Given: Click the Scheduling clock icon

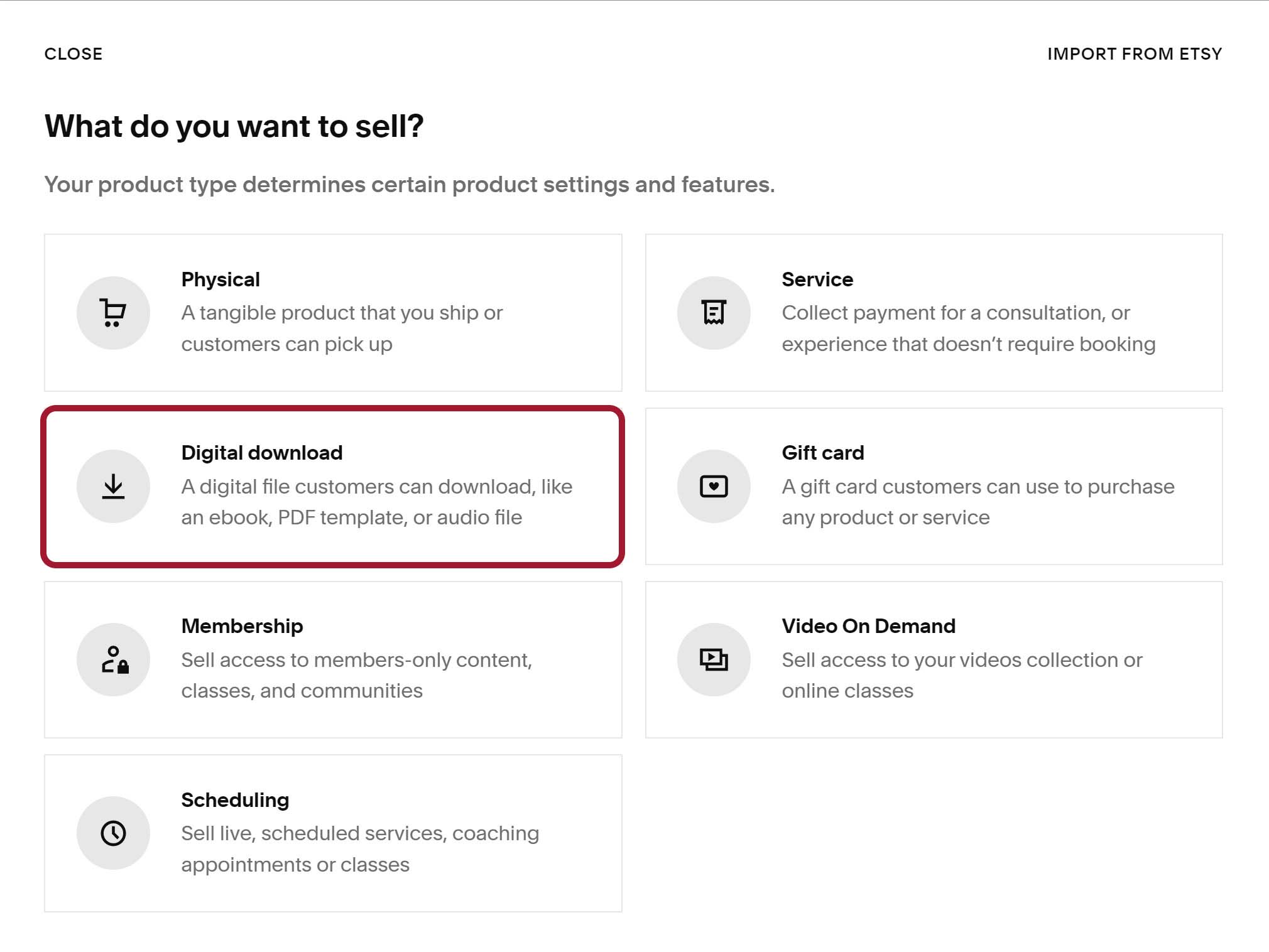Looking at the screenshot, I should 113,833.
